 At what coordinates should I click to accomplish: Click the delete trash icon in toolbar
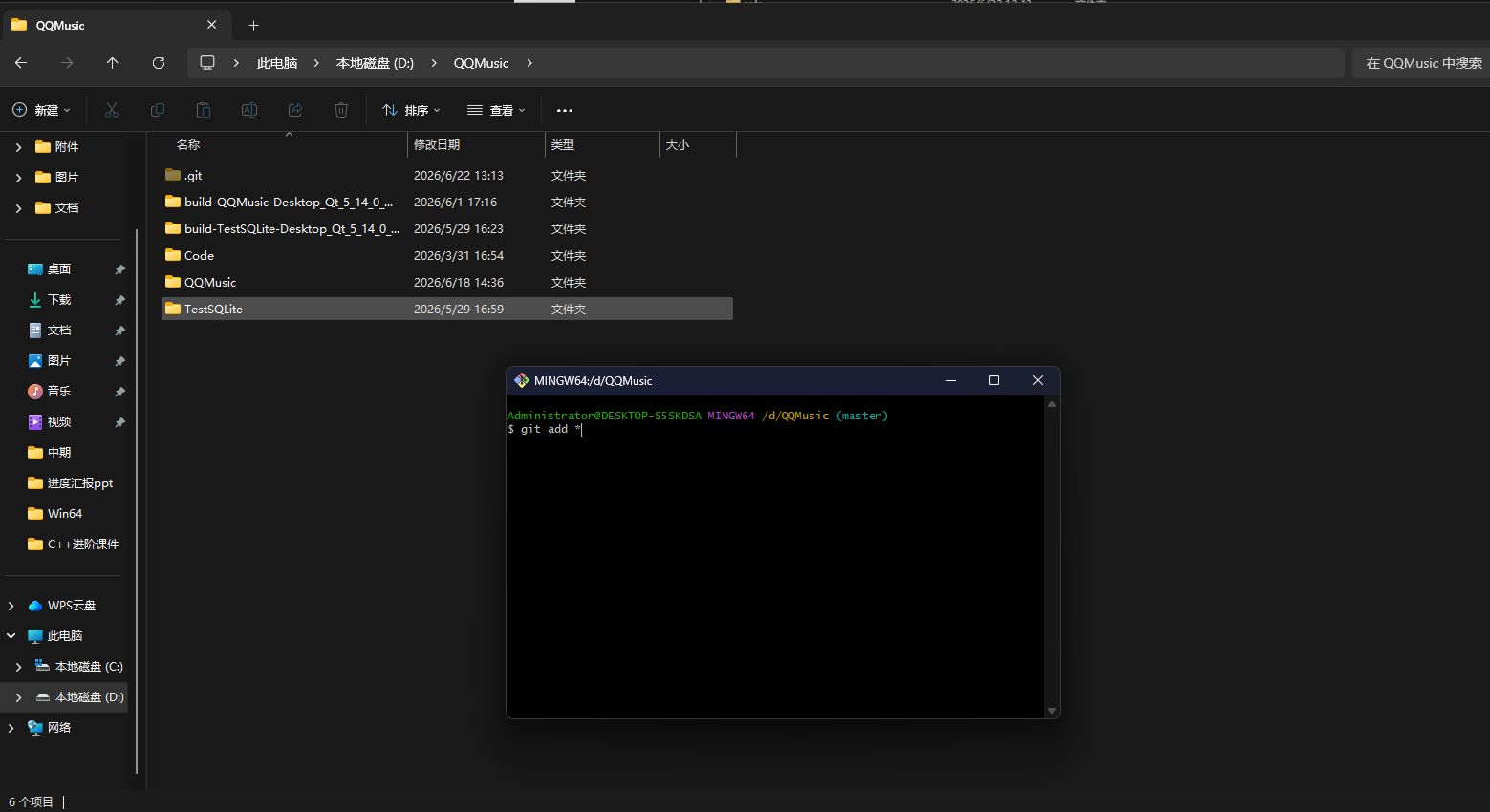pos(341,110)
